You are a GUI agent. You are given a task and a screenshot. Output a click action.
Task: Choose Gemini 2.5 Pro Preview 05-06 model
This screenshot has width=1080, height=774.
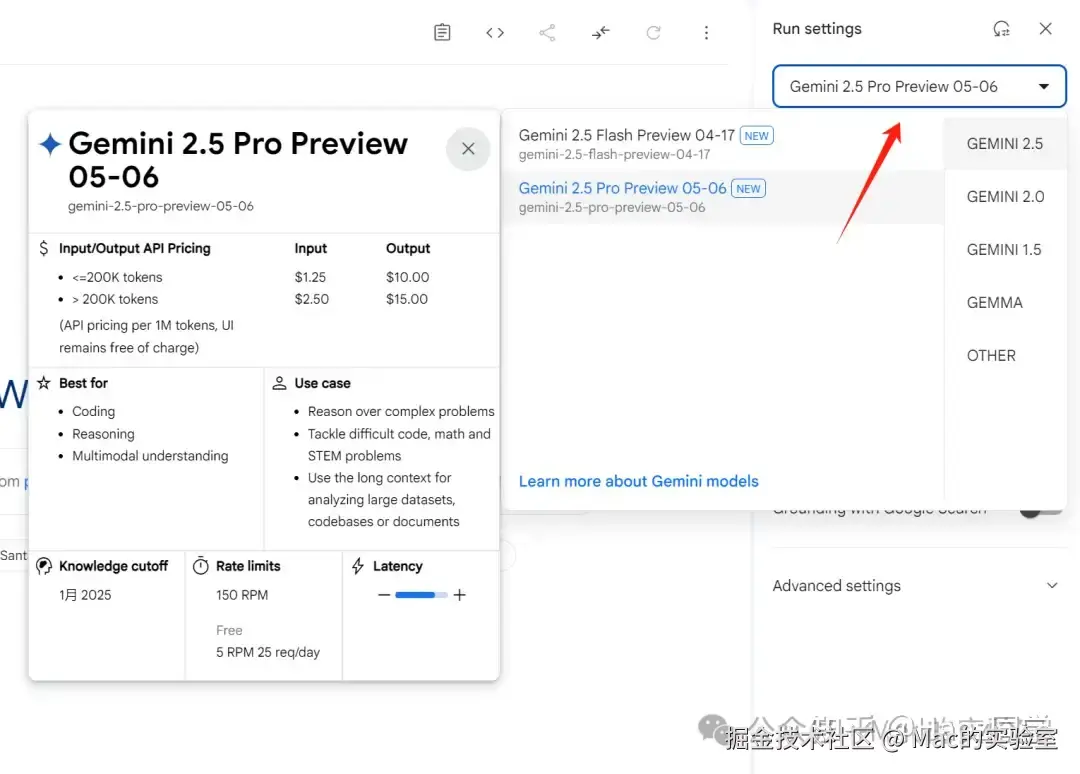pos(723,197)
